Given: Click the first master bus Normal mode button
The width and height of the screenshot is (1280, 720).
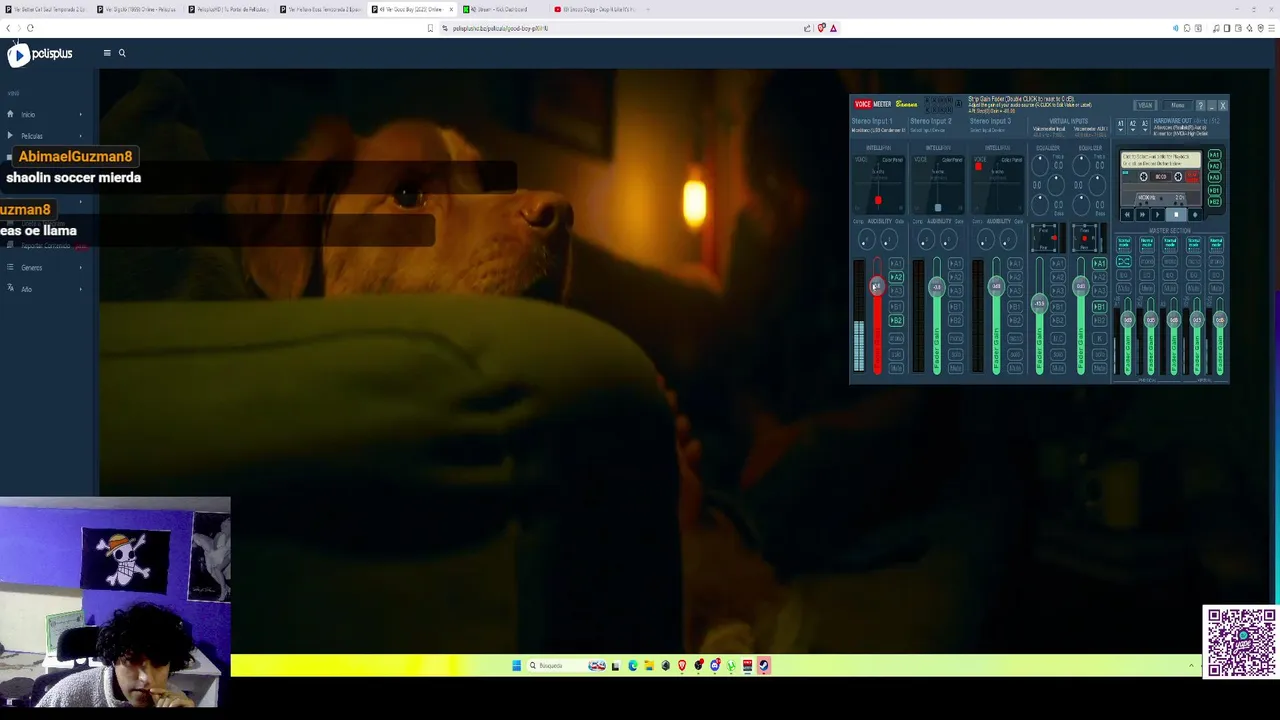Looking at the screenshot, I should coord(1124,244).
